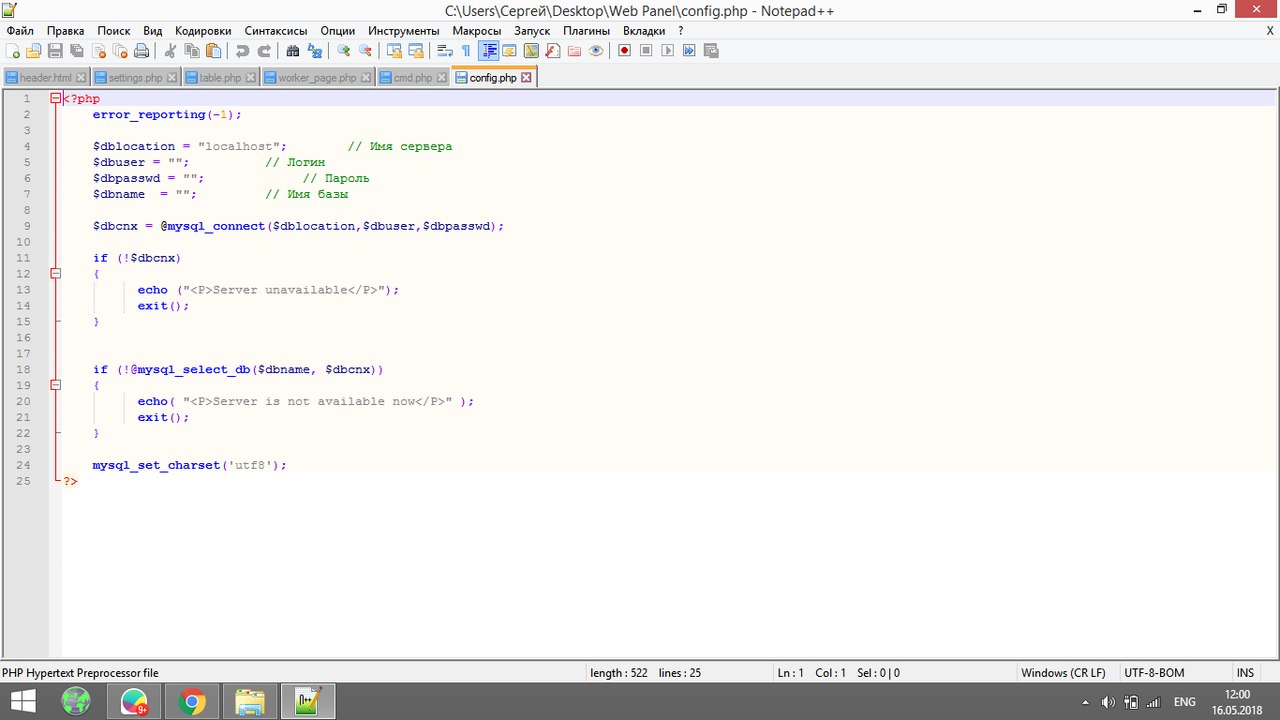
Task: Click the New file toolbar icon
Action: [x=13, y=51]
